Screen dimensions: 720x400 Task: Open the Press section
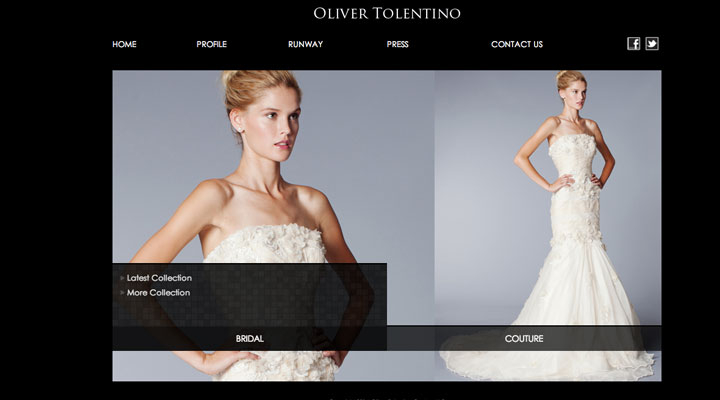click(397, 44)
